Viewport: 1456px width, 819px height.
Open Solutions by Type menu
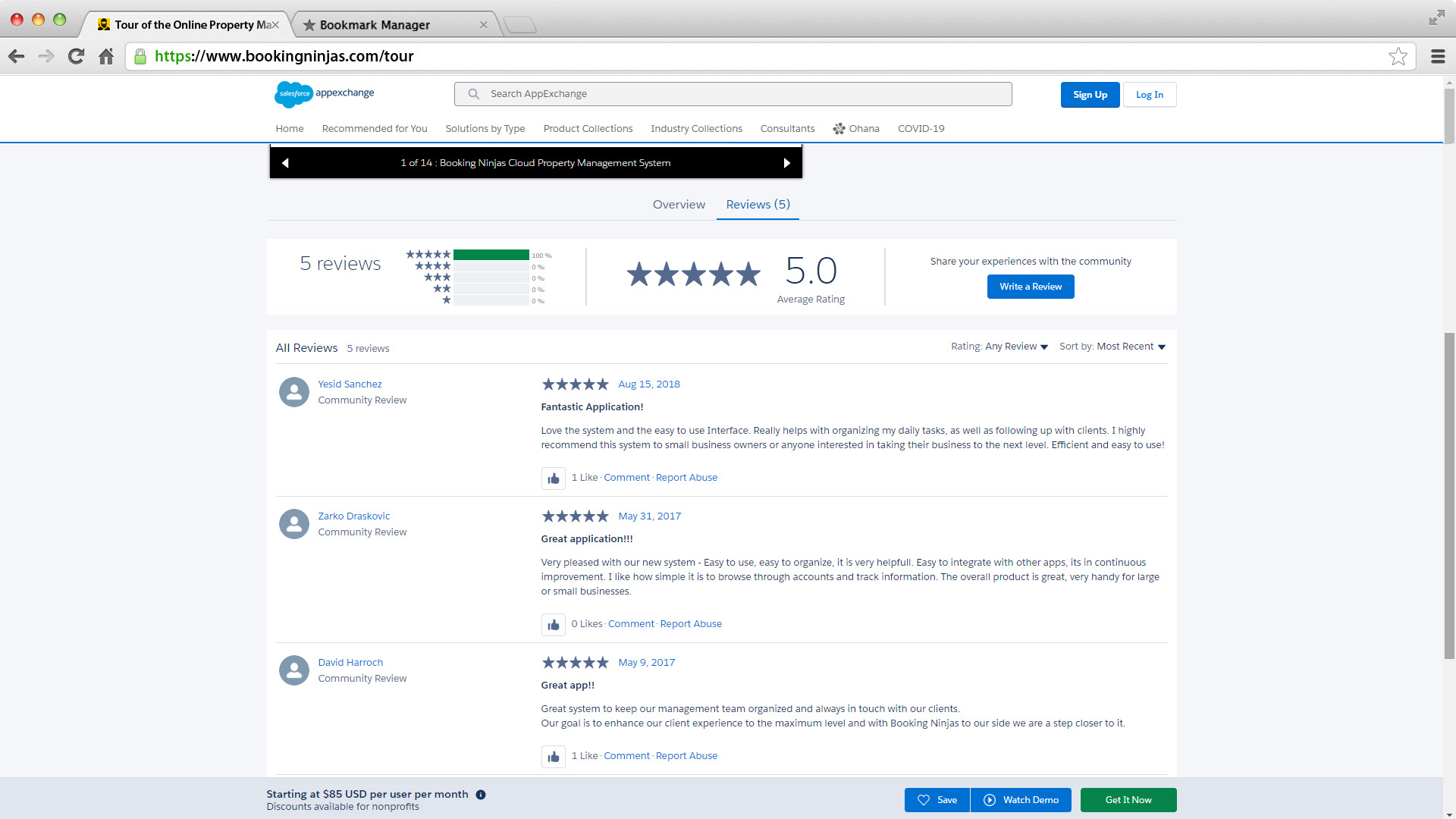485,129
